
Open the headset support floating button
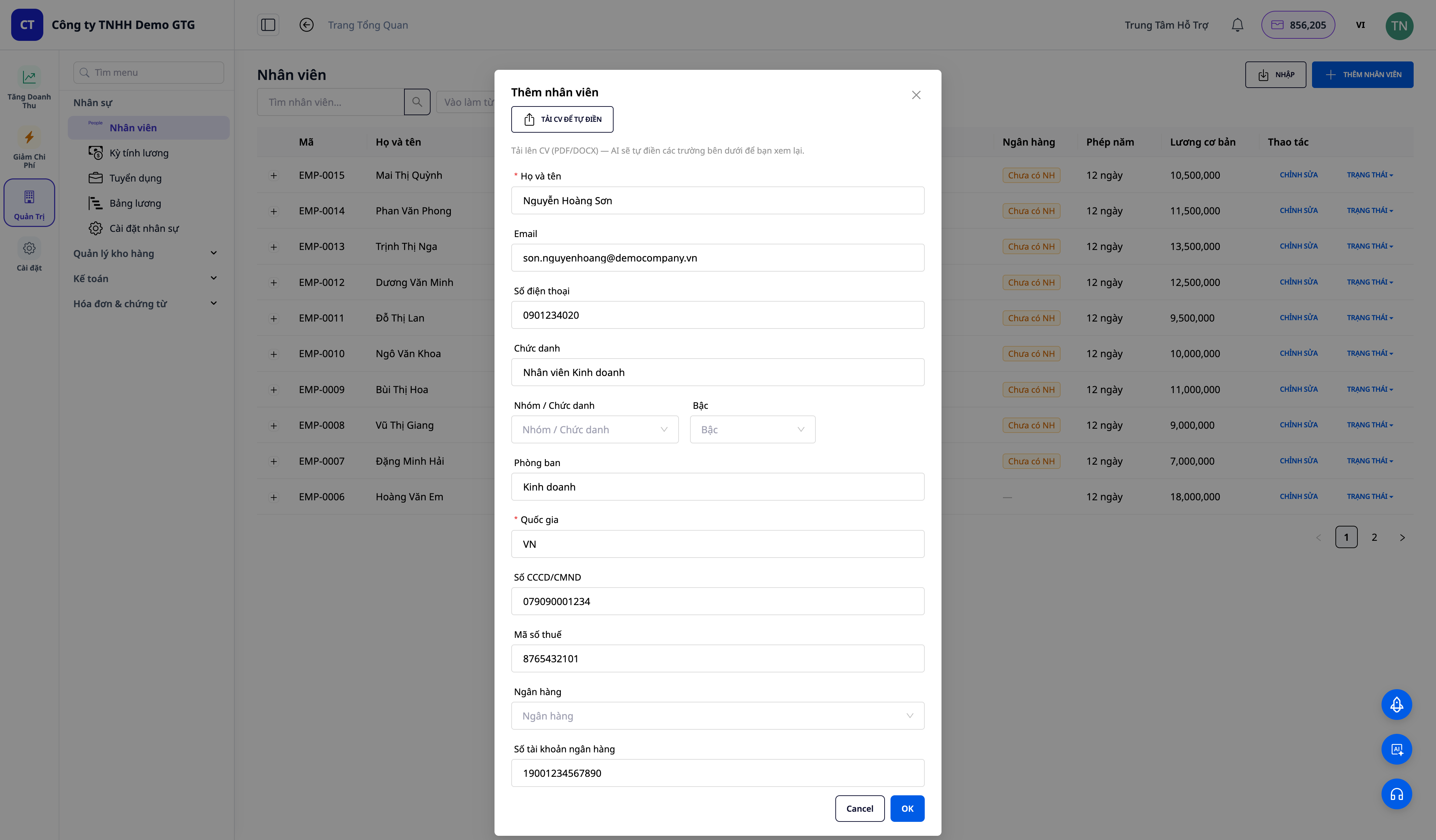pos(1397,794)
